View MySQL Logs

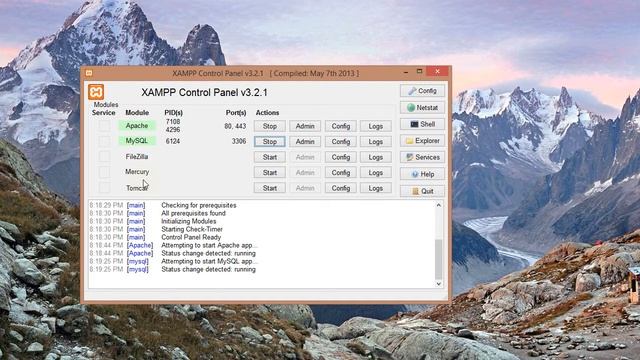[376, 142]
